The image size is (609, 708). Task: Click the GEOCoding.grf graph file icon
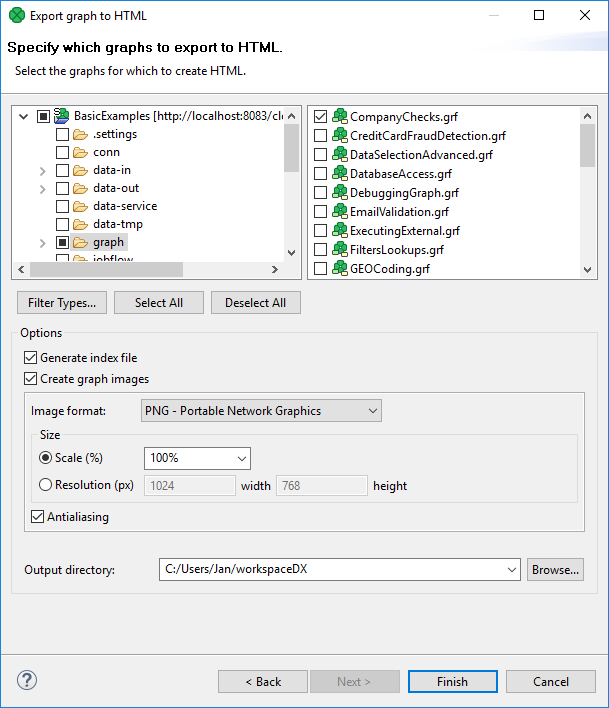[339, 269]
